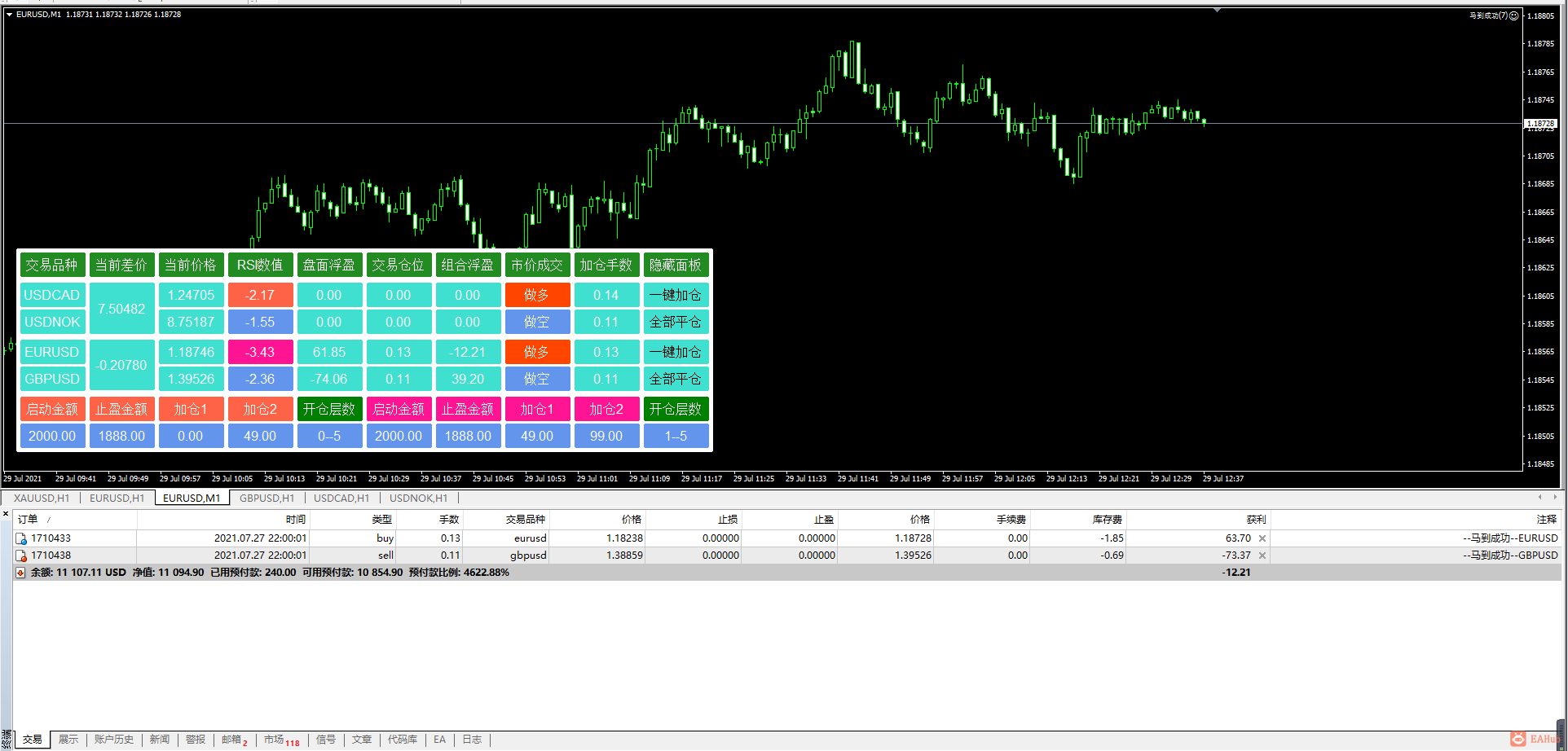Open the USDCAD,H1 chart tab

tap(341, 498)
